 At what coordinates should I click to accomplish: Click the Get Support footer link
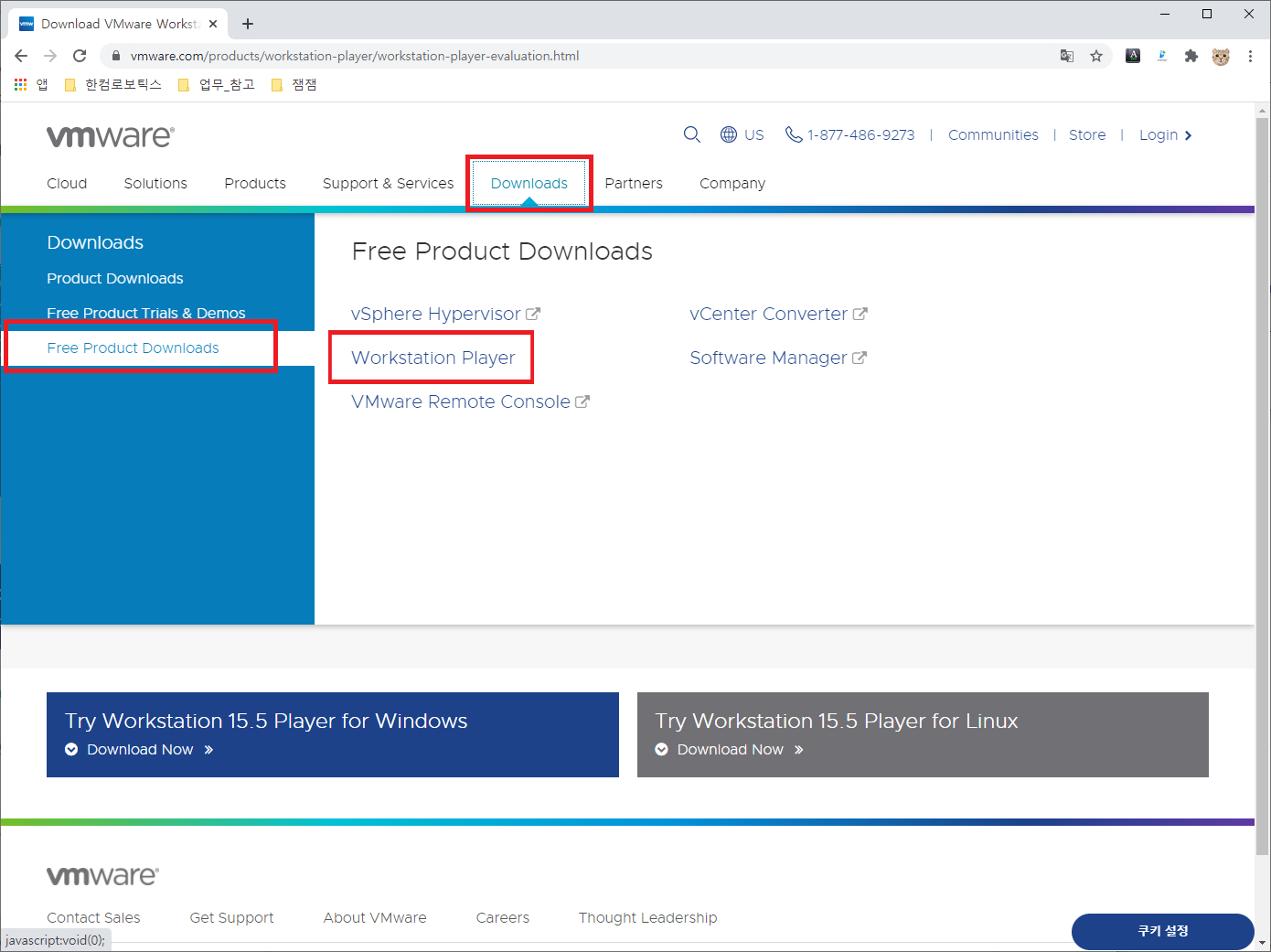point(231,917)
